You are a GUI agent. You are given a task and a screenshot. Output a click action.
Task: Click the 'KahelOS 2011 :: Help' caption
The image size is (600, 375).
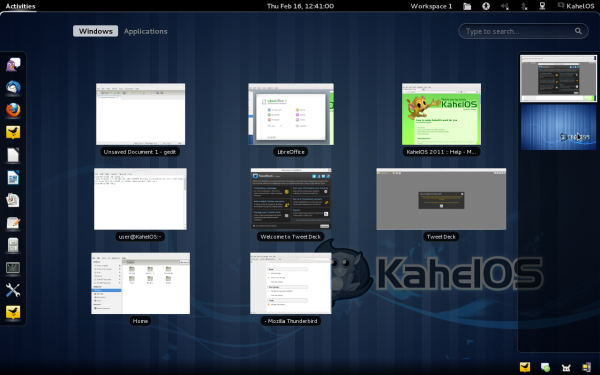click(x=441, y=152)
